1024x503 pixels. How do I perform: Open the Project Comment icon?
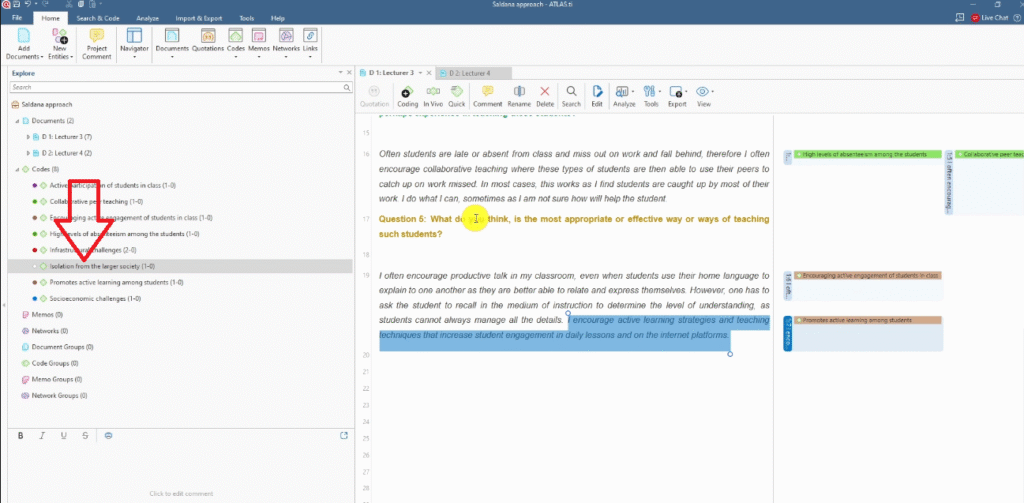(x=97, y=37)
